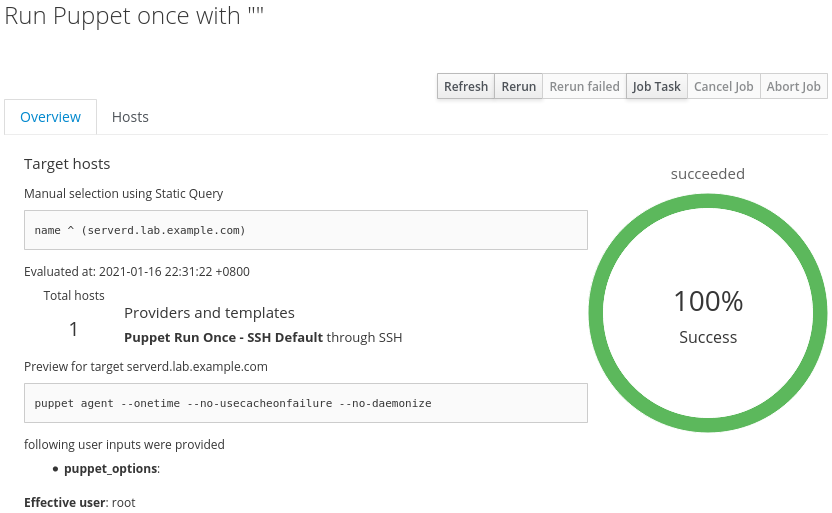Click the puppet agent command preview box
This screenshot has height=513, width=832.
(305, 403)
